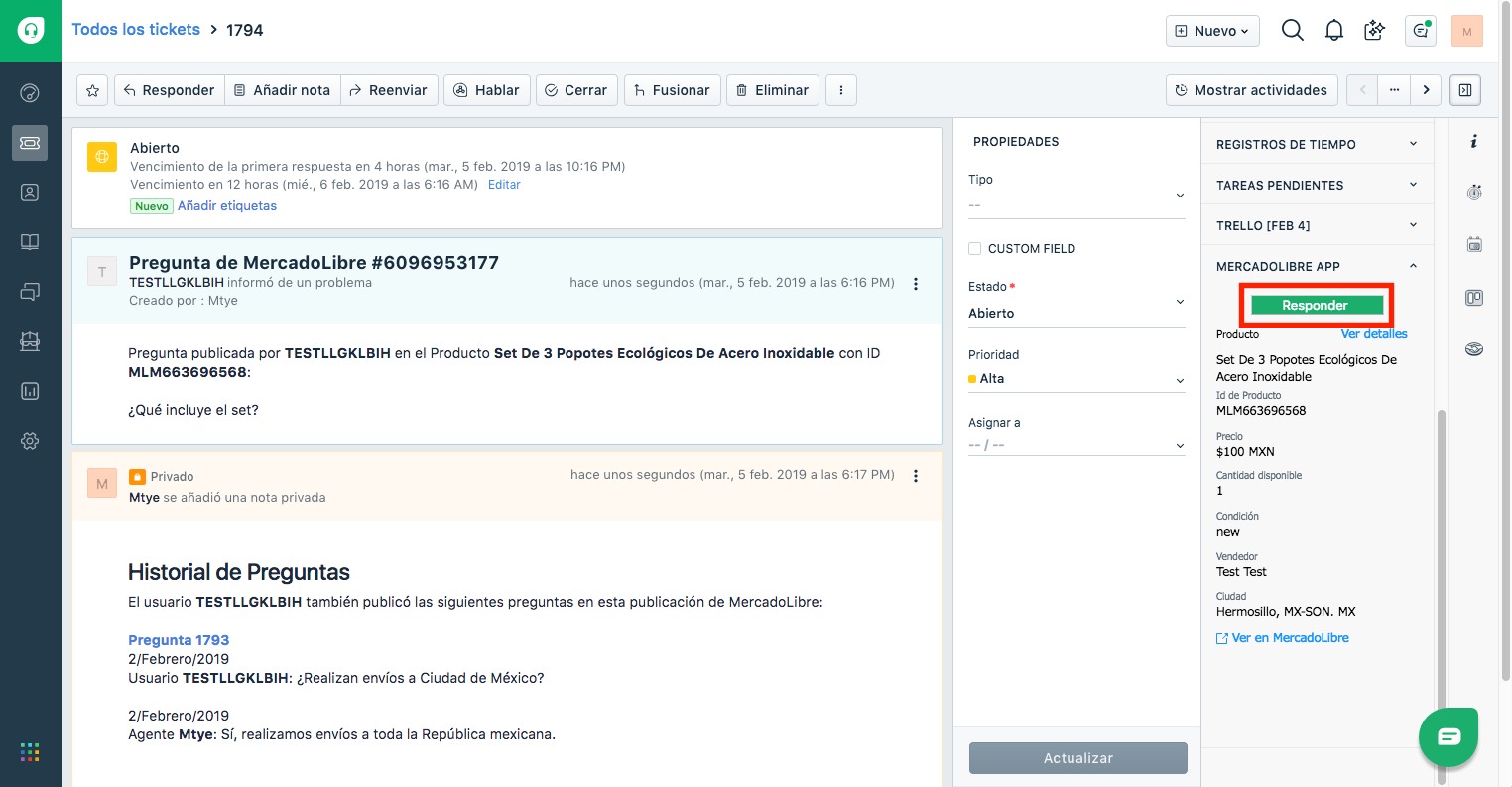Open the solutions book icon in sidebar
Viewport: 1512px width, 787px height.
(30, 242)
